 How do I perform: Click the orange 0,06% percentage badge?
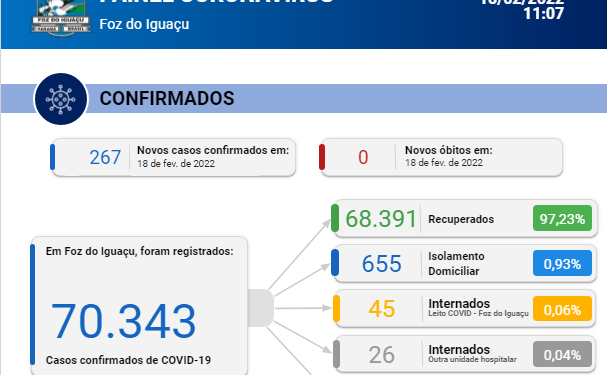pyautogui.click(x=562, y=309)
